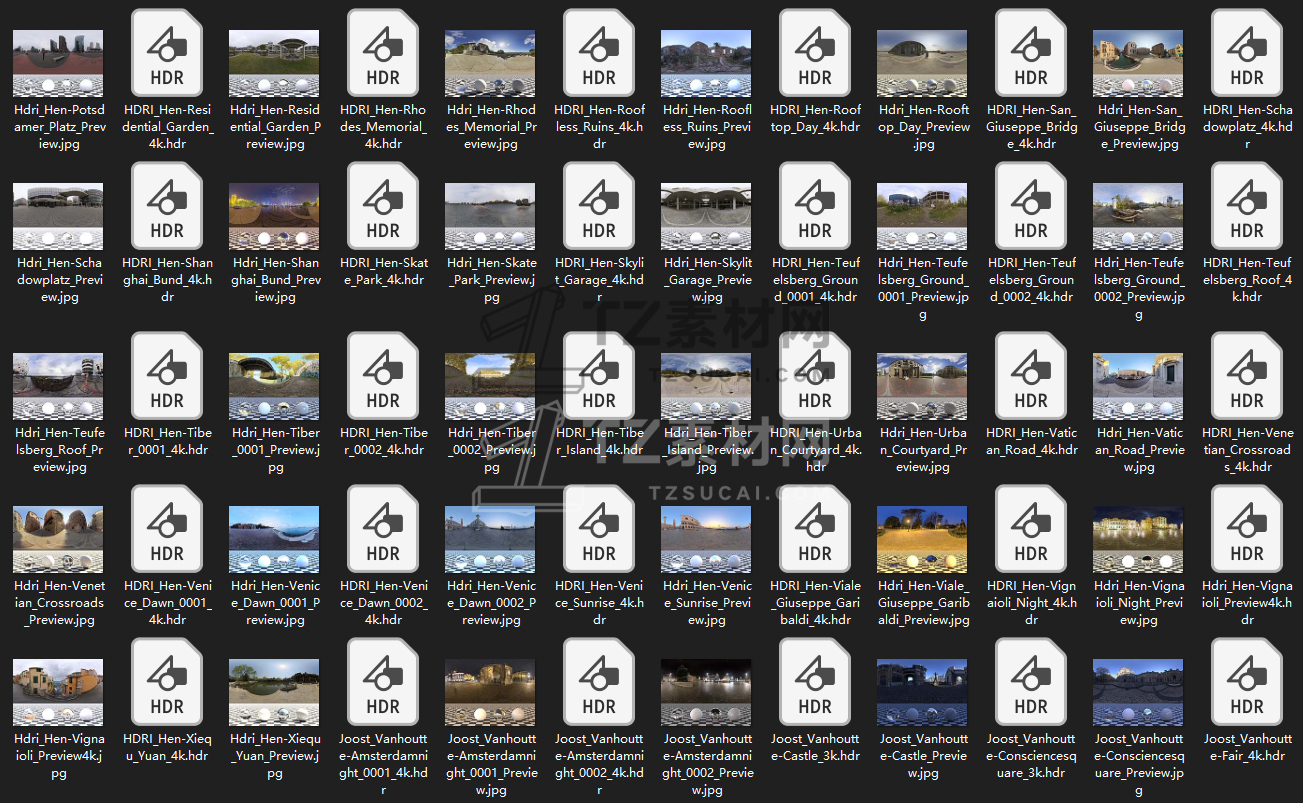Select the Vatican_Road preview thumbnail
The width and height of the screenshot is (1303, 803).
[x=1138, y=386]
